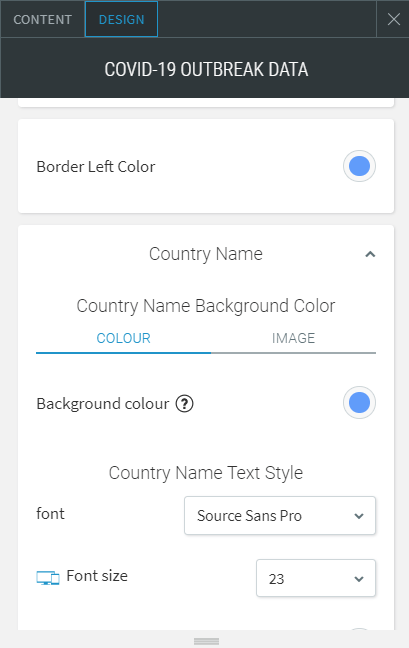This screenshot has height=648, width=409.
Task: Open the Font size dropdown showing 23
Action: coord(316,578)
